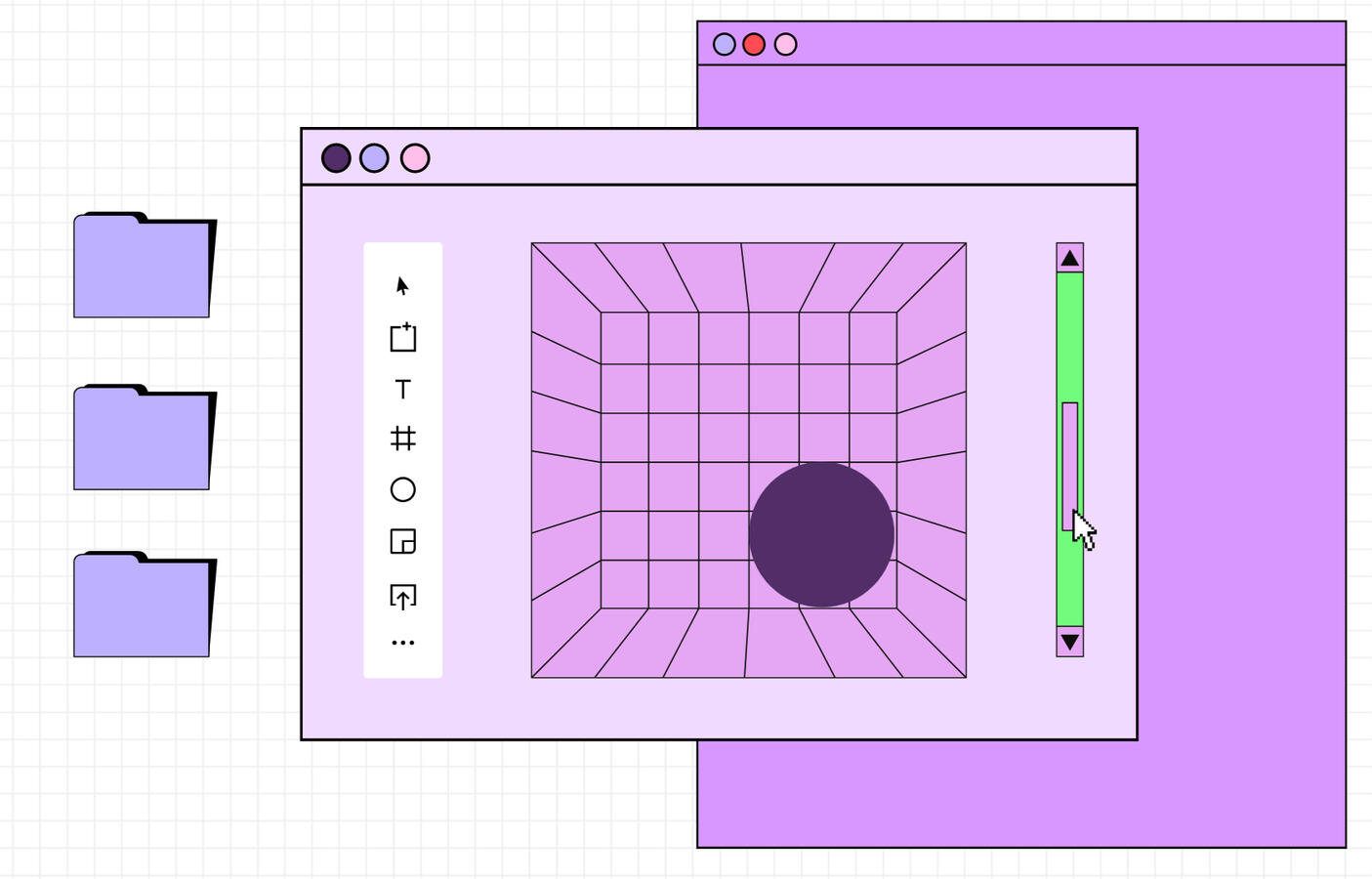Click the upload arrow icon
Viewport: 1372px width, 879px height.
click(402, 596)
